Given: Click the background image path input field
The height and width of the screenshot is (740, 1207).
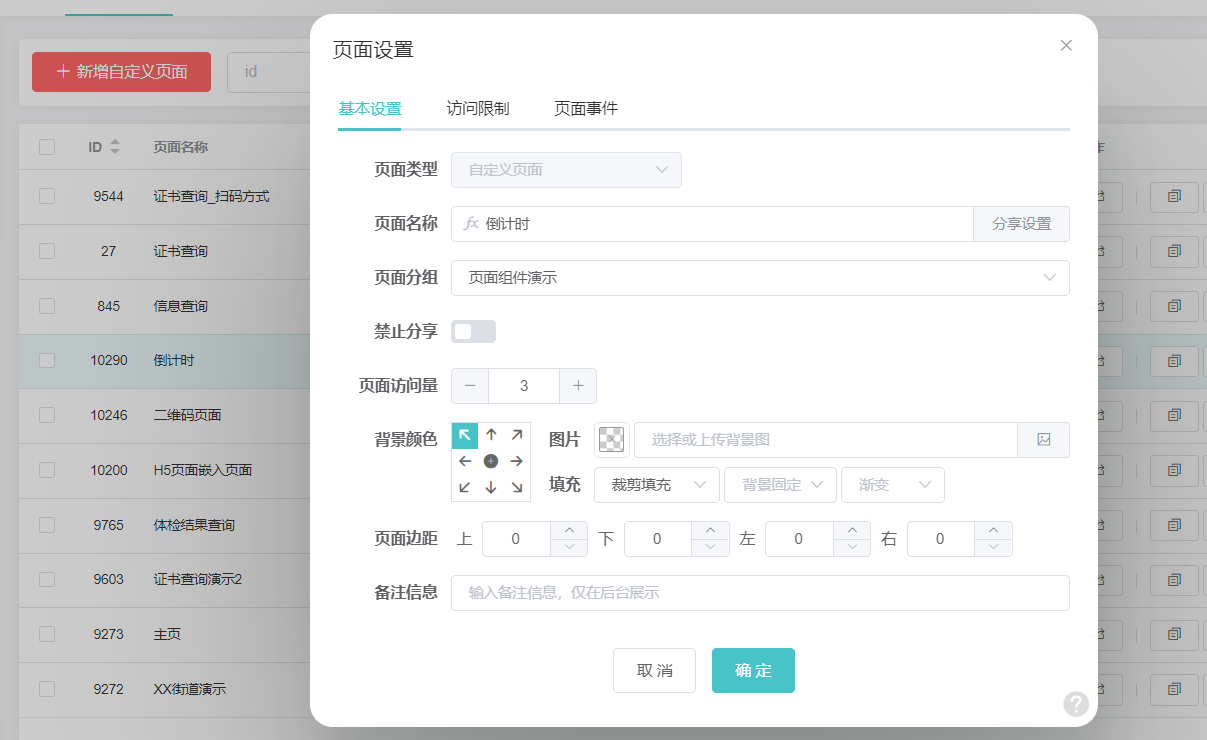Looking at the screenshot, I should pos(826,440).
